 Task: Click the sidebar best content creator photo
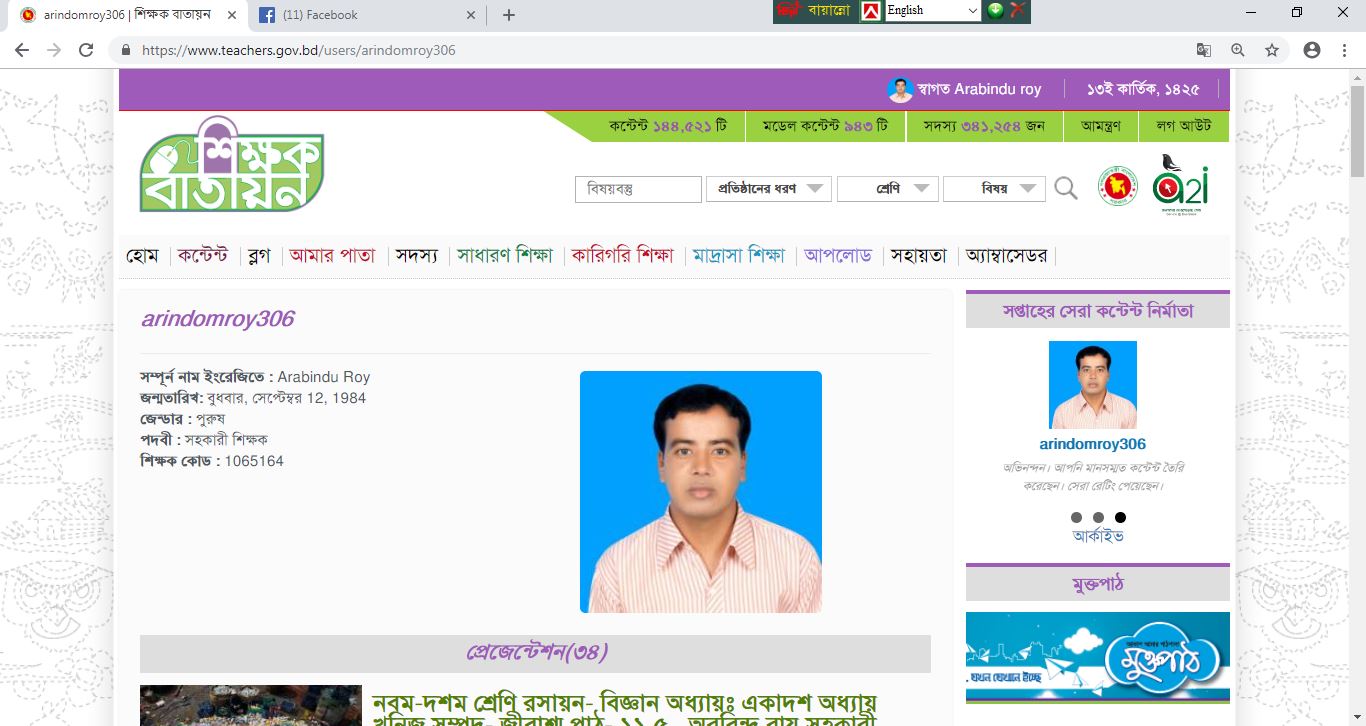(1093, 385)
